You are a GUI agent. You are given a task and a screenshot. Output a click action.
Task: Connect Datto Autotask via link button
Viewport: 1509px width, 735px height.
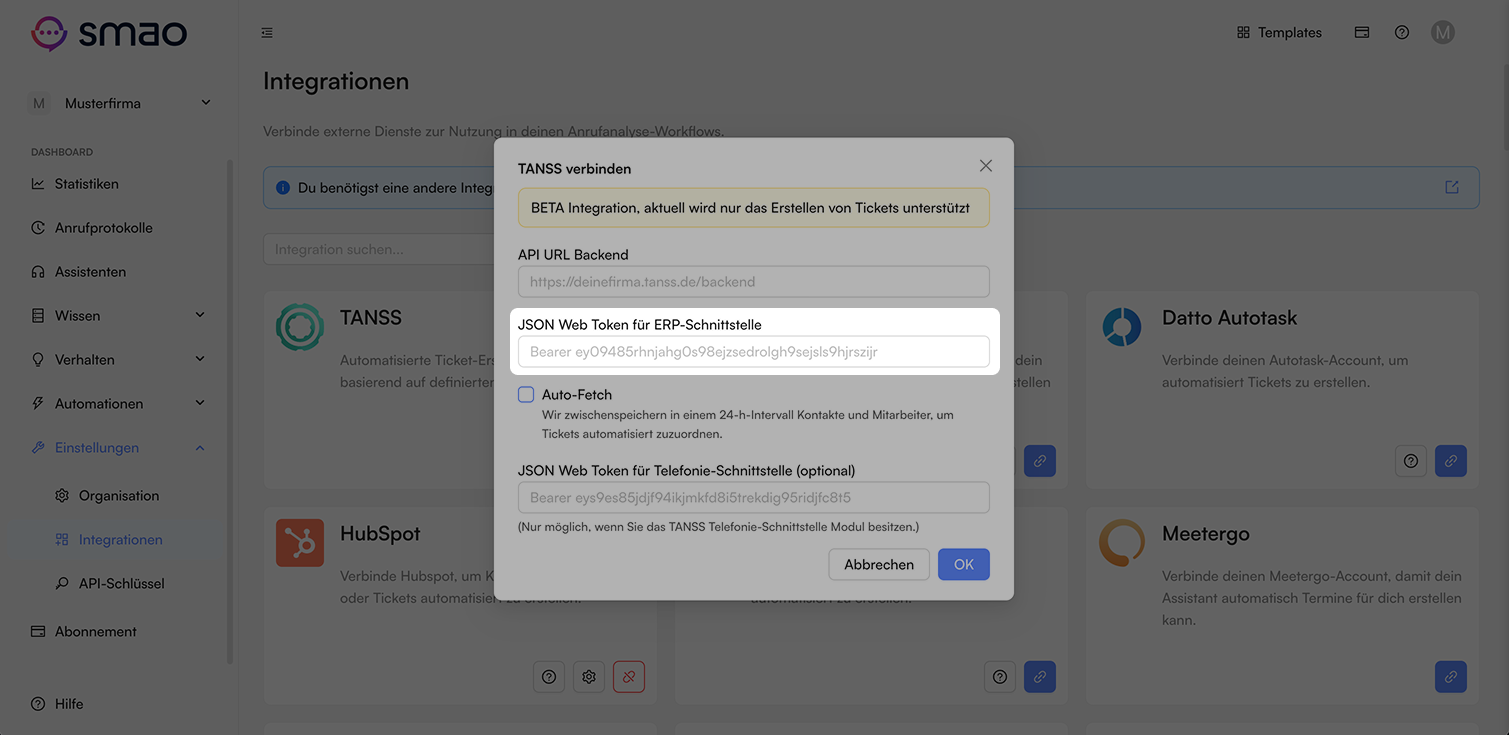tap(1451, 461)
